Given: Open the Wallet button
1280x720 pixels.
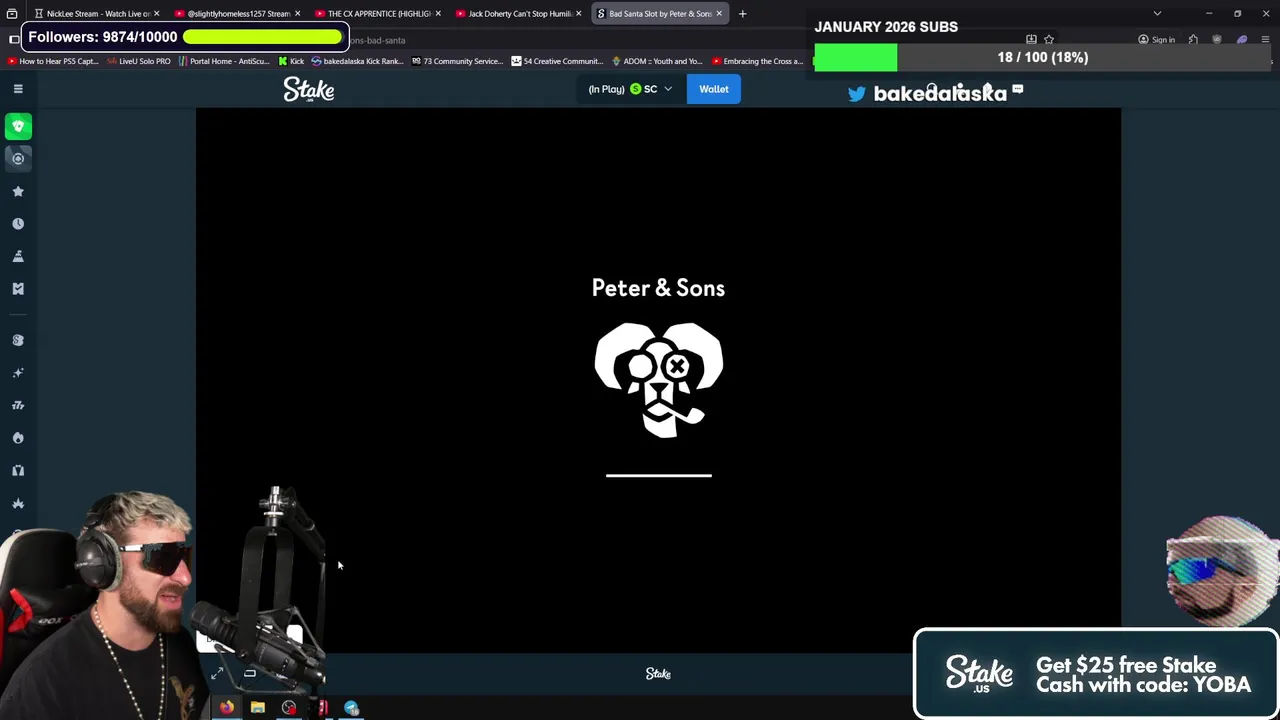Looking at the screenshot, I should point(714,89).
